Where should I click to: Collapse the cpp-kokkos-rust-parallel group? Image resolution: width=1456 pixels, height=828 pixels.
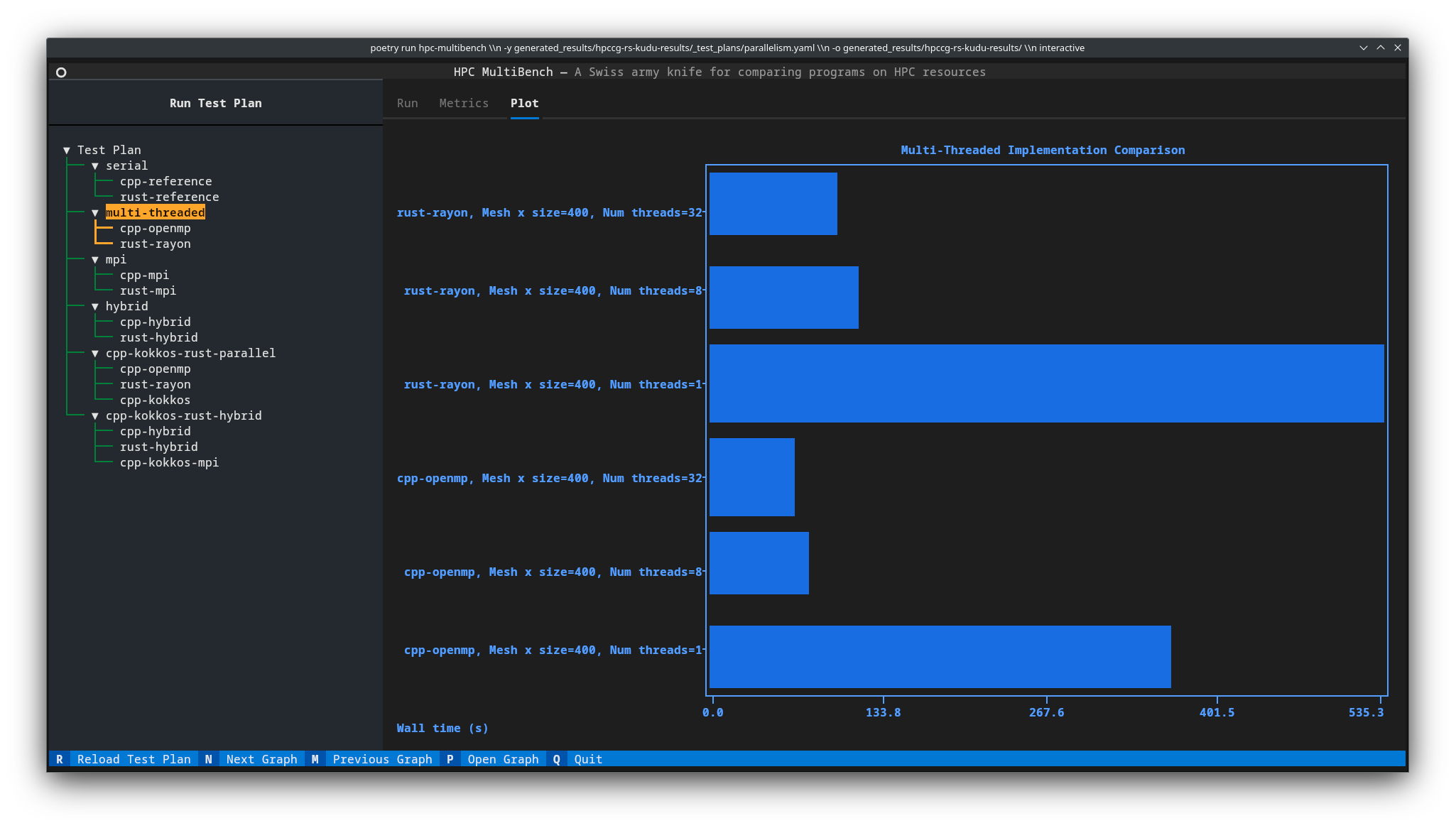(95, 354)
